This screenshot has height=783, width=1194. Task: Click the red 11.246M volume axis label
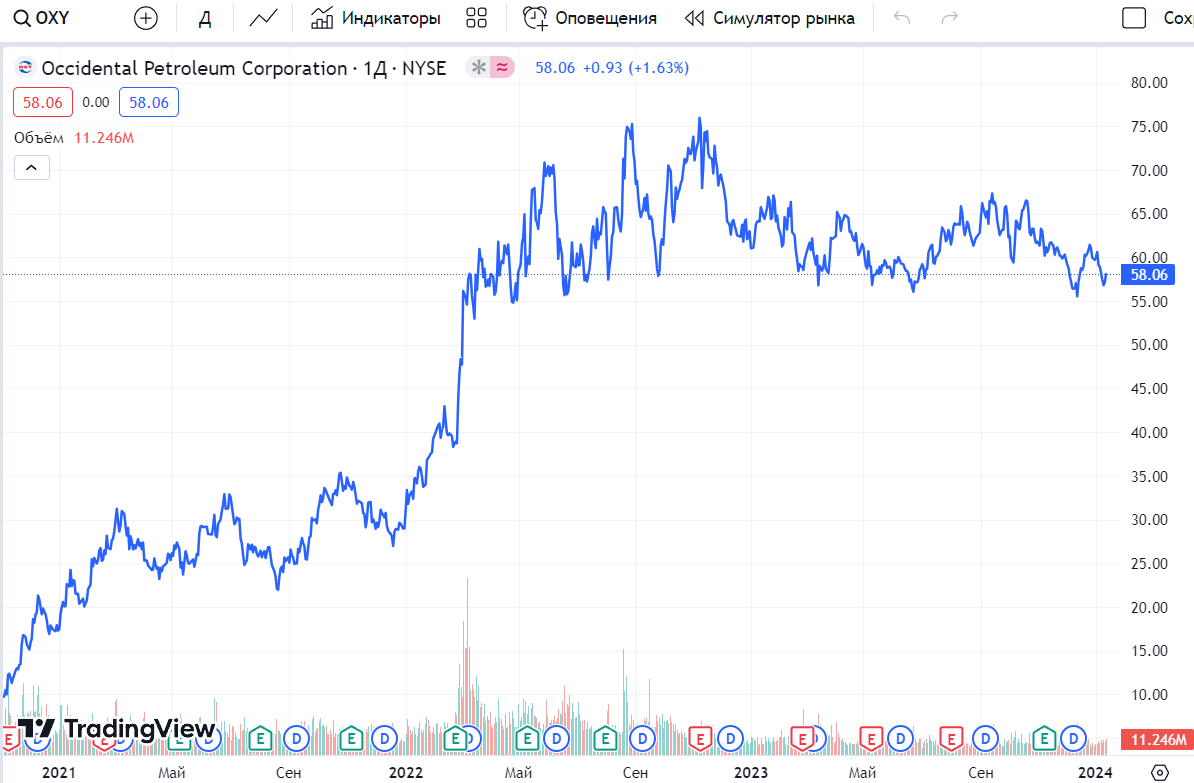click(1157, 740)
